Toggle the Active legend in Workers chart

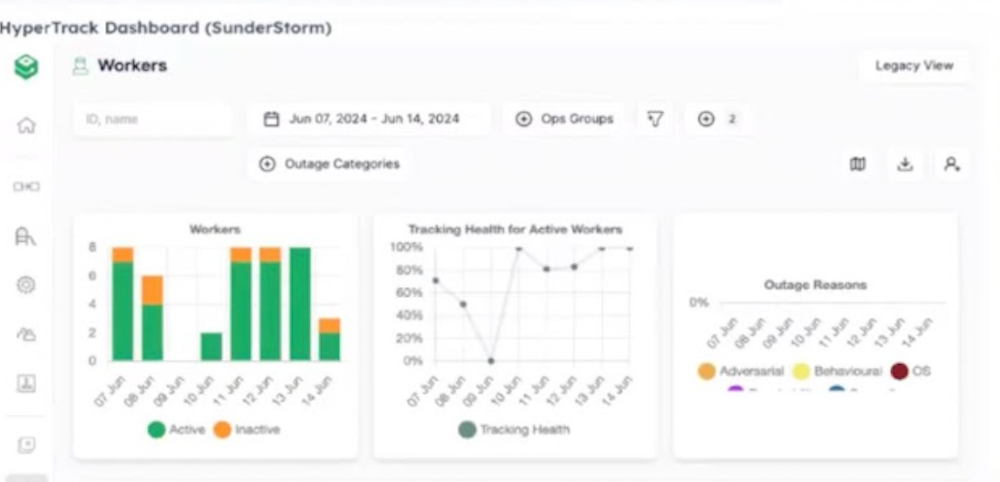coord(177,430)
